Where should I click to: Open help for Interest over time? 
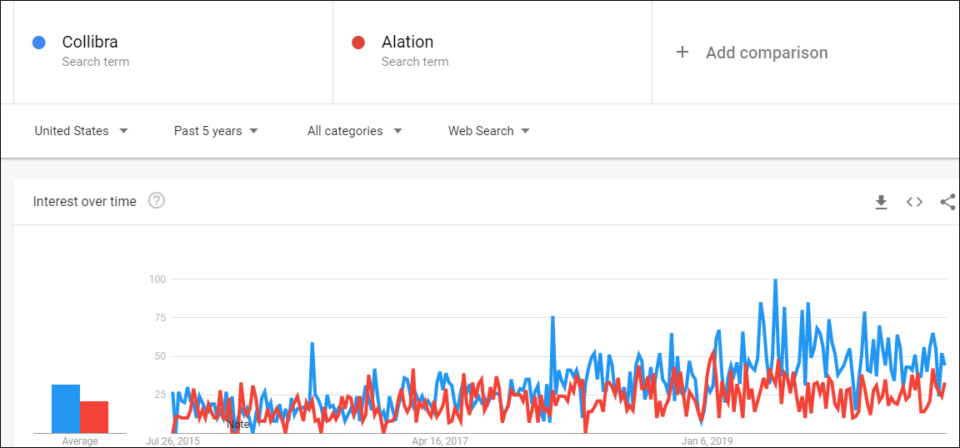click(157, 201)
